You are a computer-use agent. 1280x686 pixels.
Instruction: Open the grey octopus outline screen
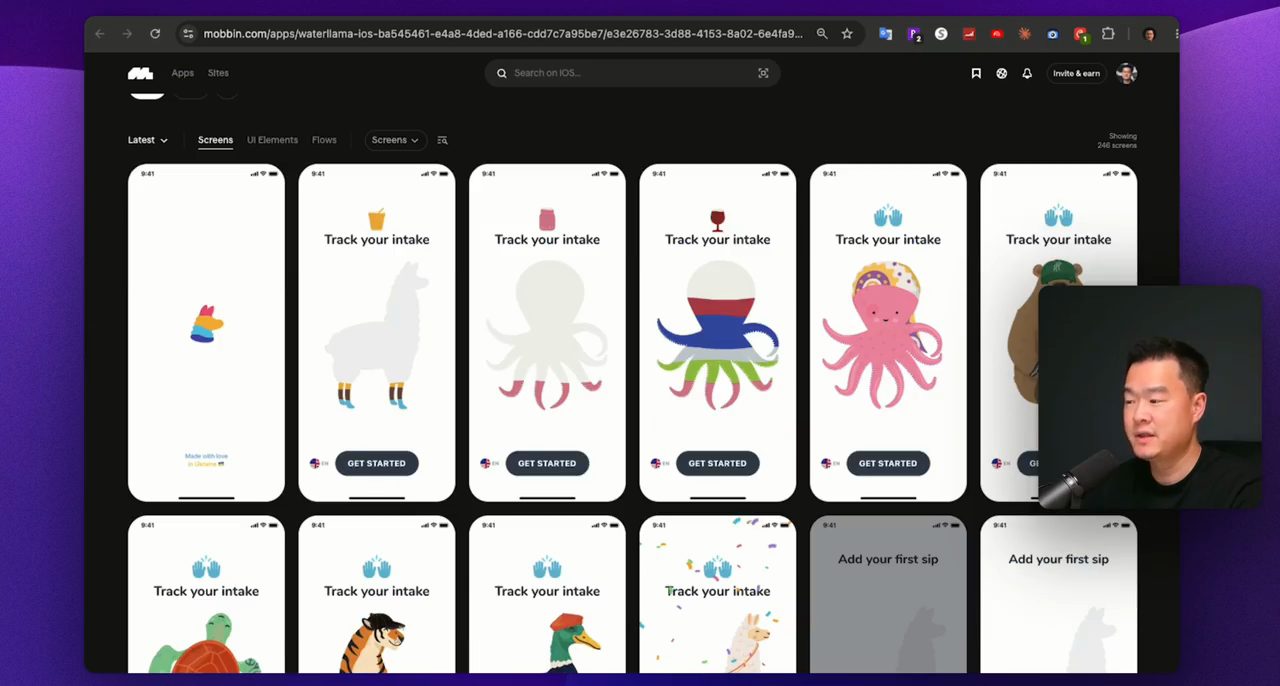tap(547, 333)
